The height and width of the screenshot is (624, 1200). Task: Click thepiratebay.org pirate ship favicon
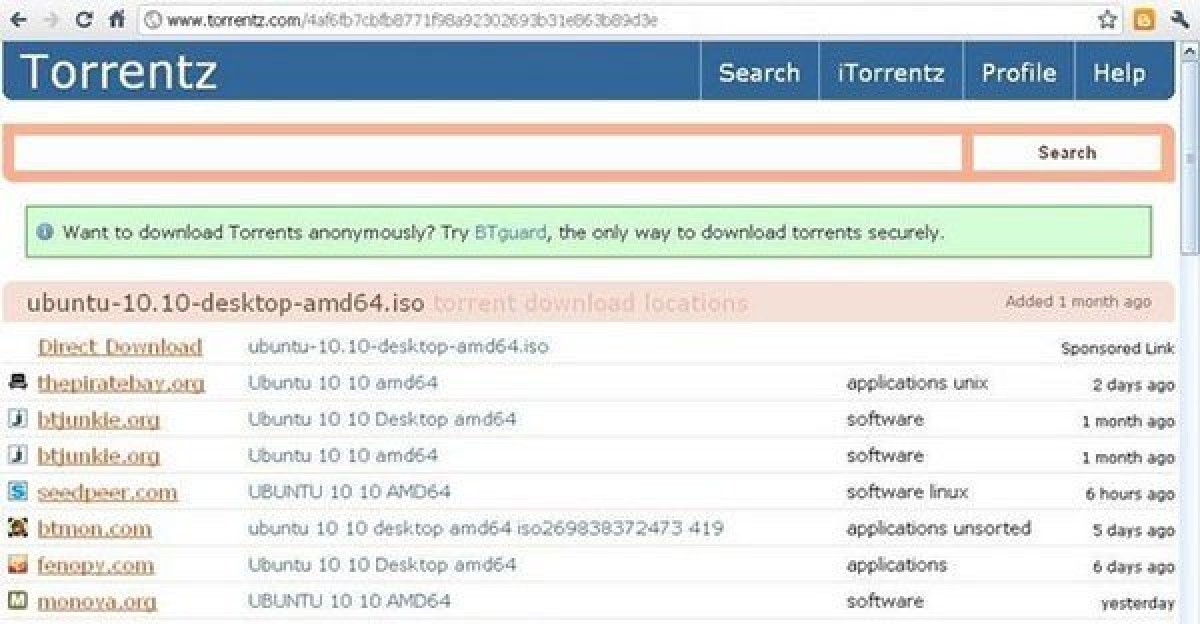click(17, 382)
